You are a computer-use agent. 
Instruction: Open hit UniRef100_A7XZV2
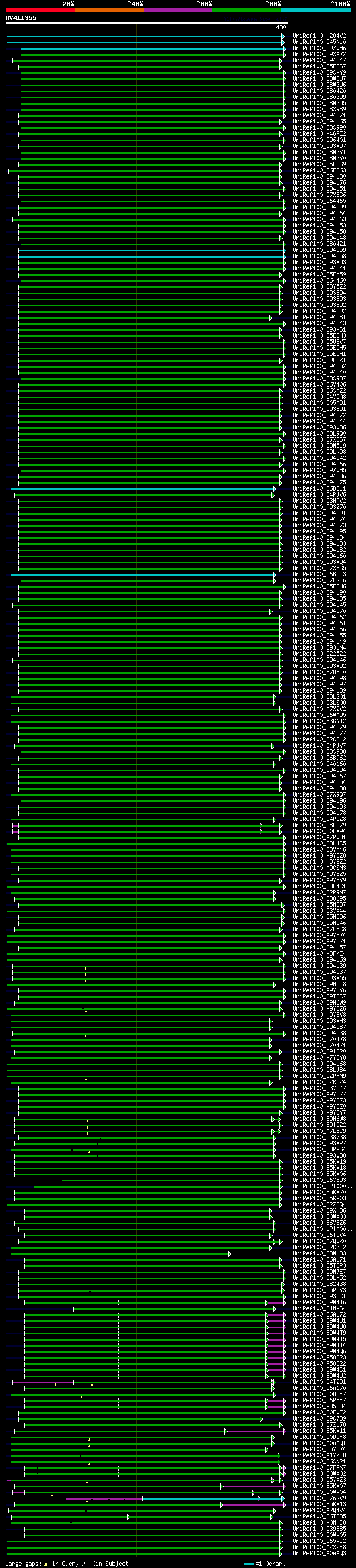coord(319,709)
